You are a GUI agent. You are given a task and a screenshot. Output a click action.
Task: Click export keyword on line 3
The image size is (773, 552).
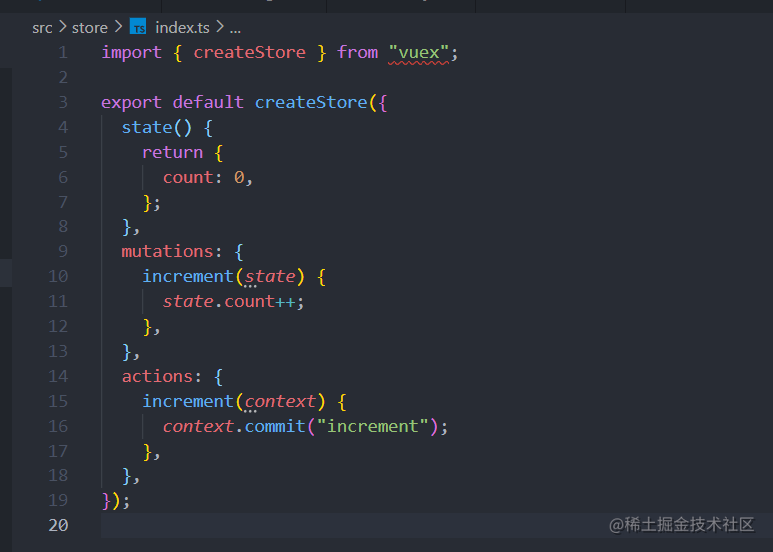click(132, 103)
